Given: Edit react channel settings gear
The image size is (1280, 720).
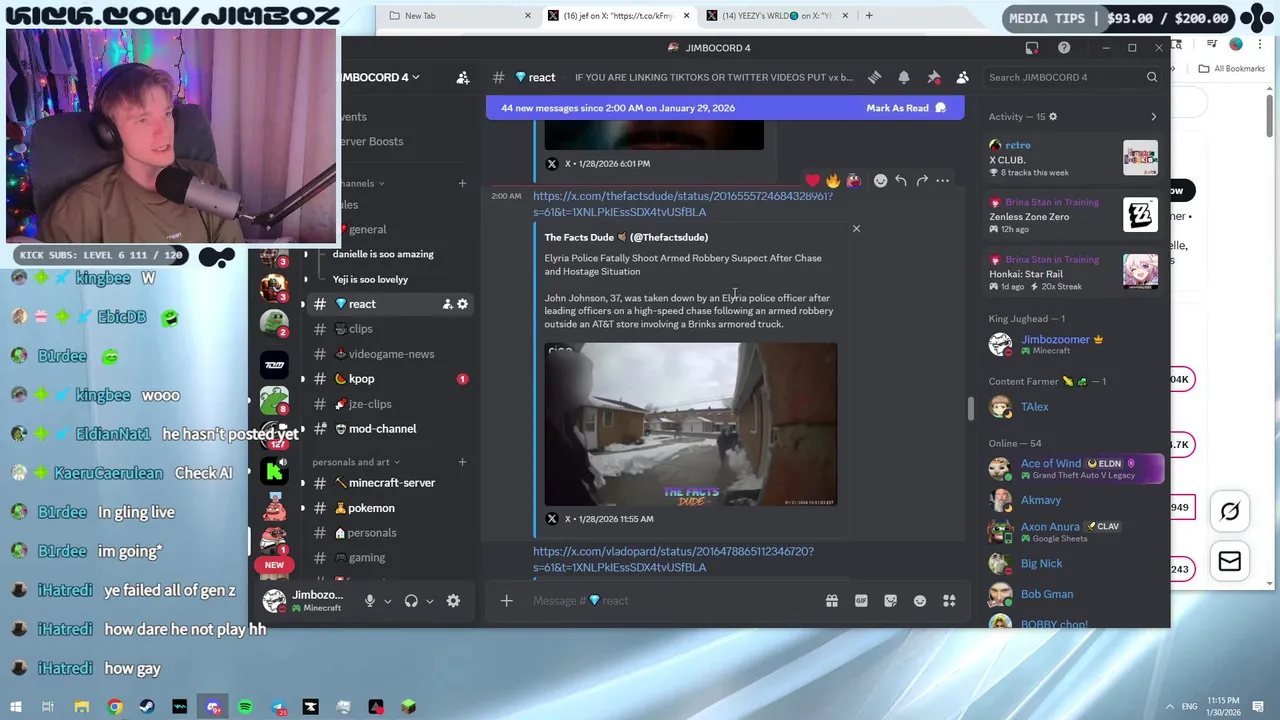Looking at the screenshot, I should tap(462, 304).
